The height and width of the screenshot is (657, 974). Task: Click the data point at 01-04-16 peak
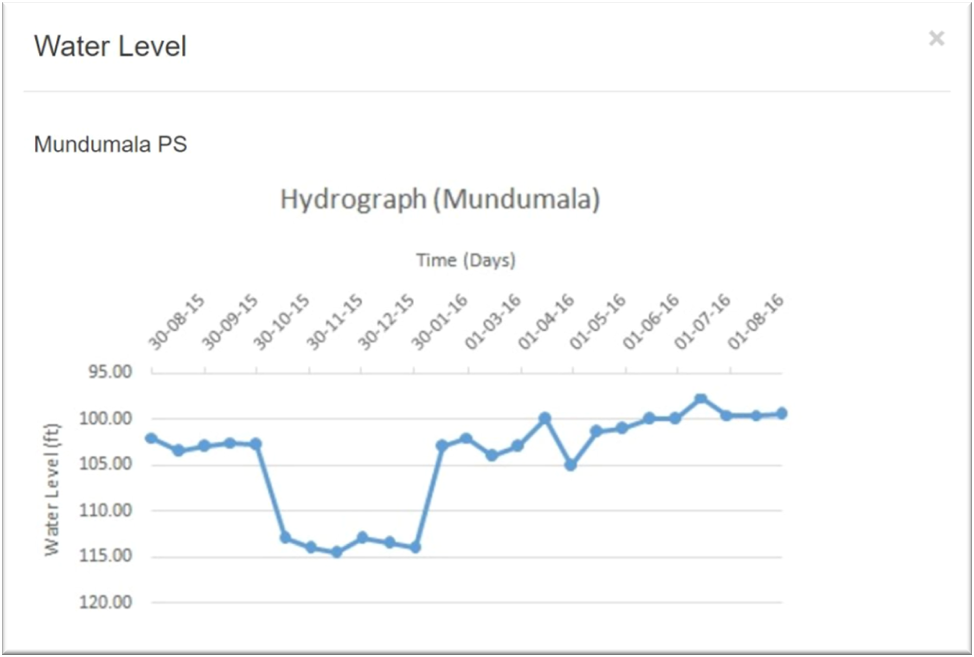click(x=543, y=417)
